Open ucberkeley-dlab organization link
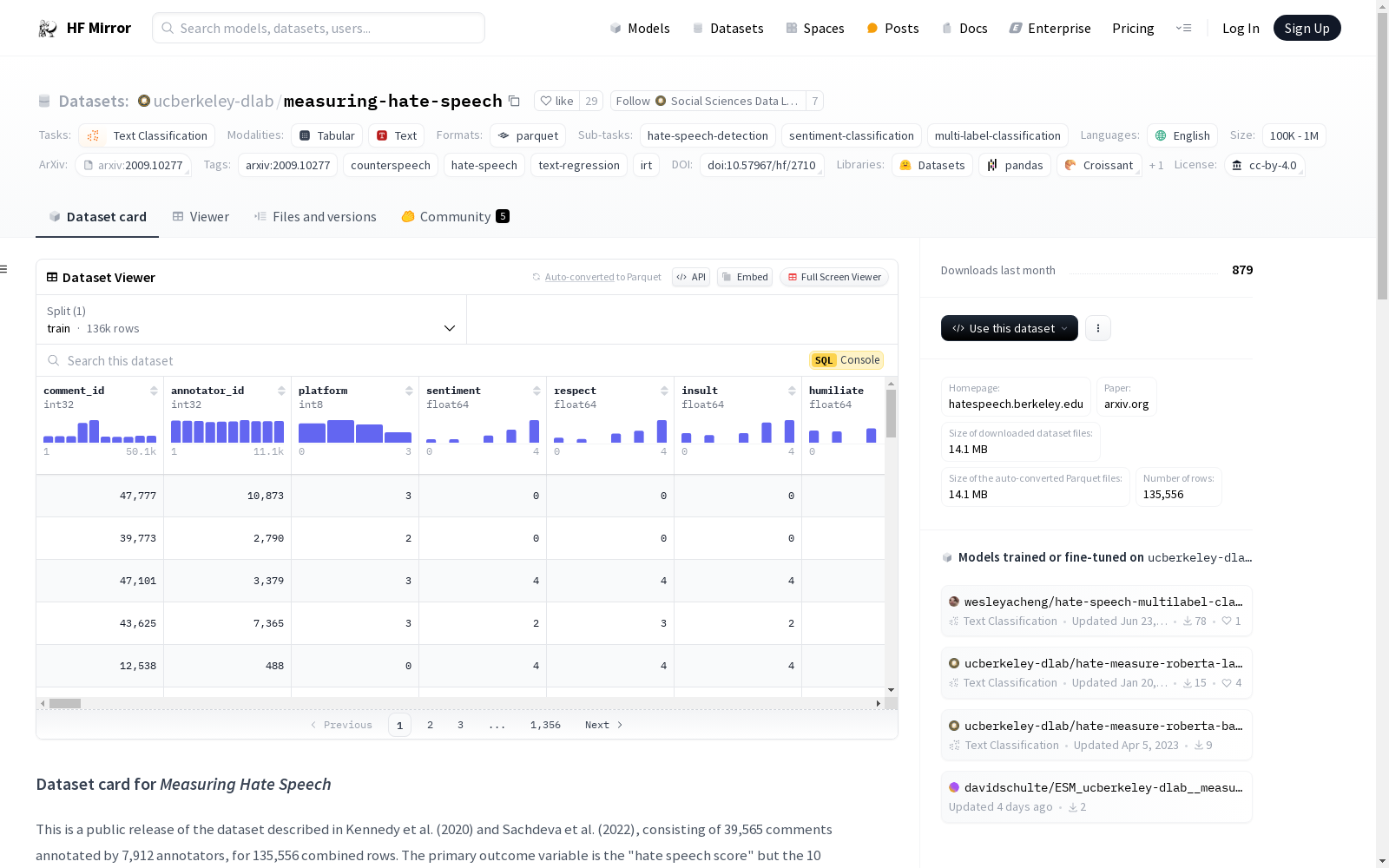1389x868 pixels. 213,101
